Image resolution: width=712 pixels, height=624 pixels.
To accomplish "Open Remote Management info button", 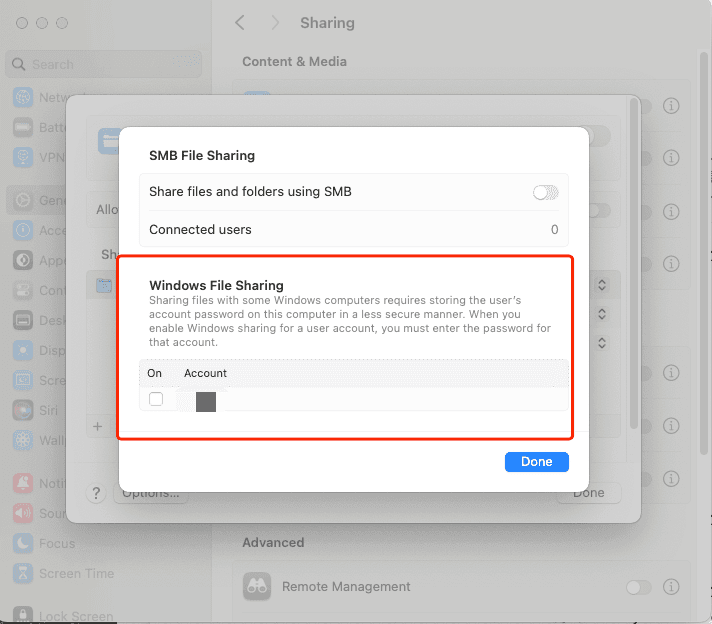I will (671, 587).
